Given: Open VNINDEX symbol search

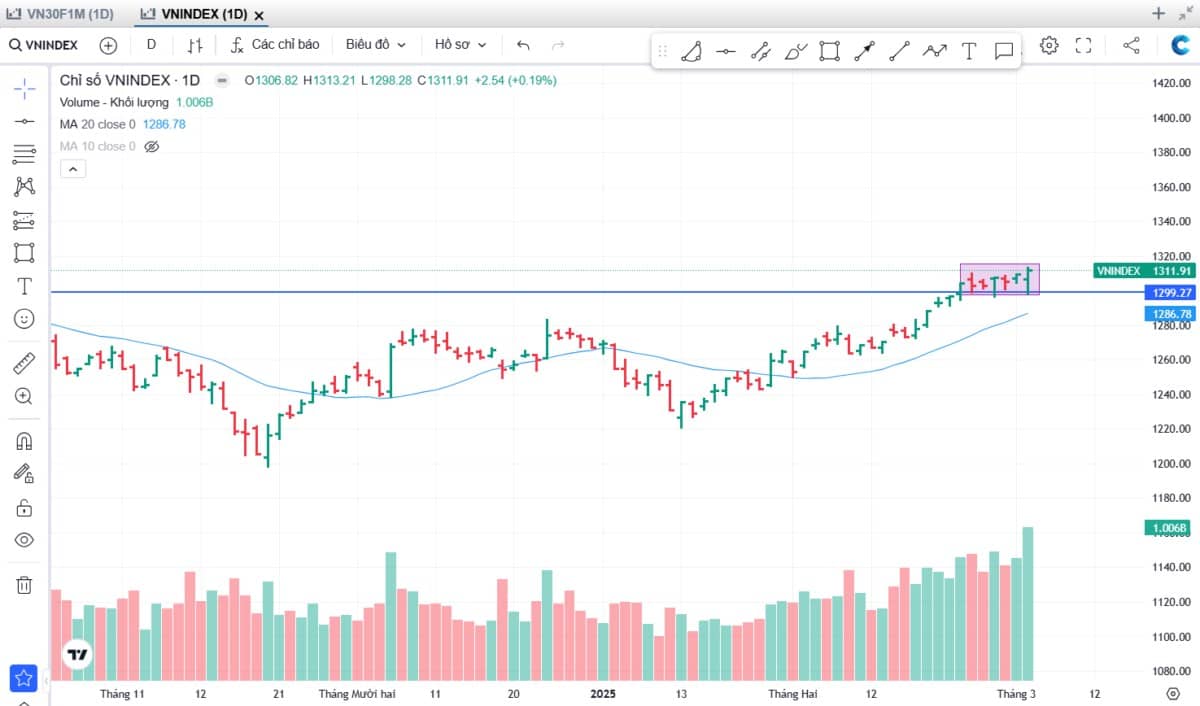Looking at the screenshot, I should coord(44,45).
